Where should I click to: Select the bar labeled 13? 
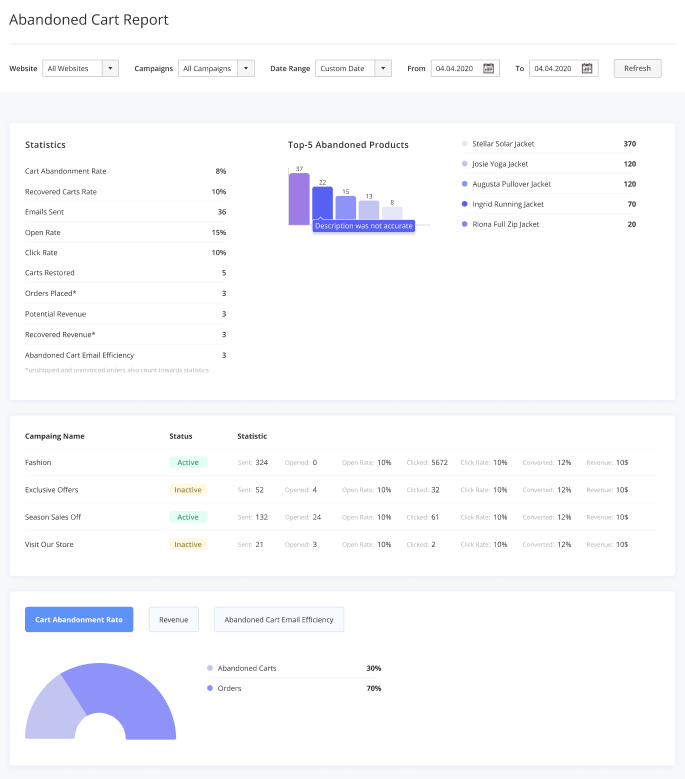point(369,210)
